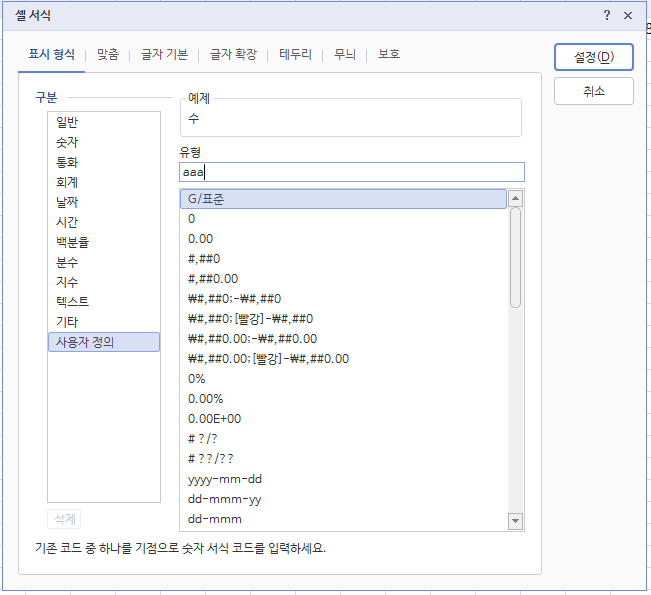Select the dd-mmm format code
The width and height of the screenshot is (651, 595).
point(343,519)
